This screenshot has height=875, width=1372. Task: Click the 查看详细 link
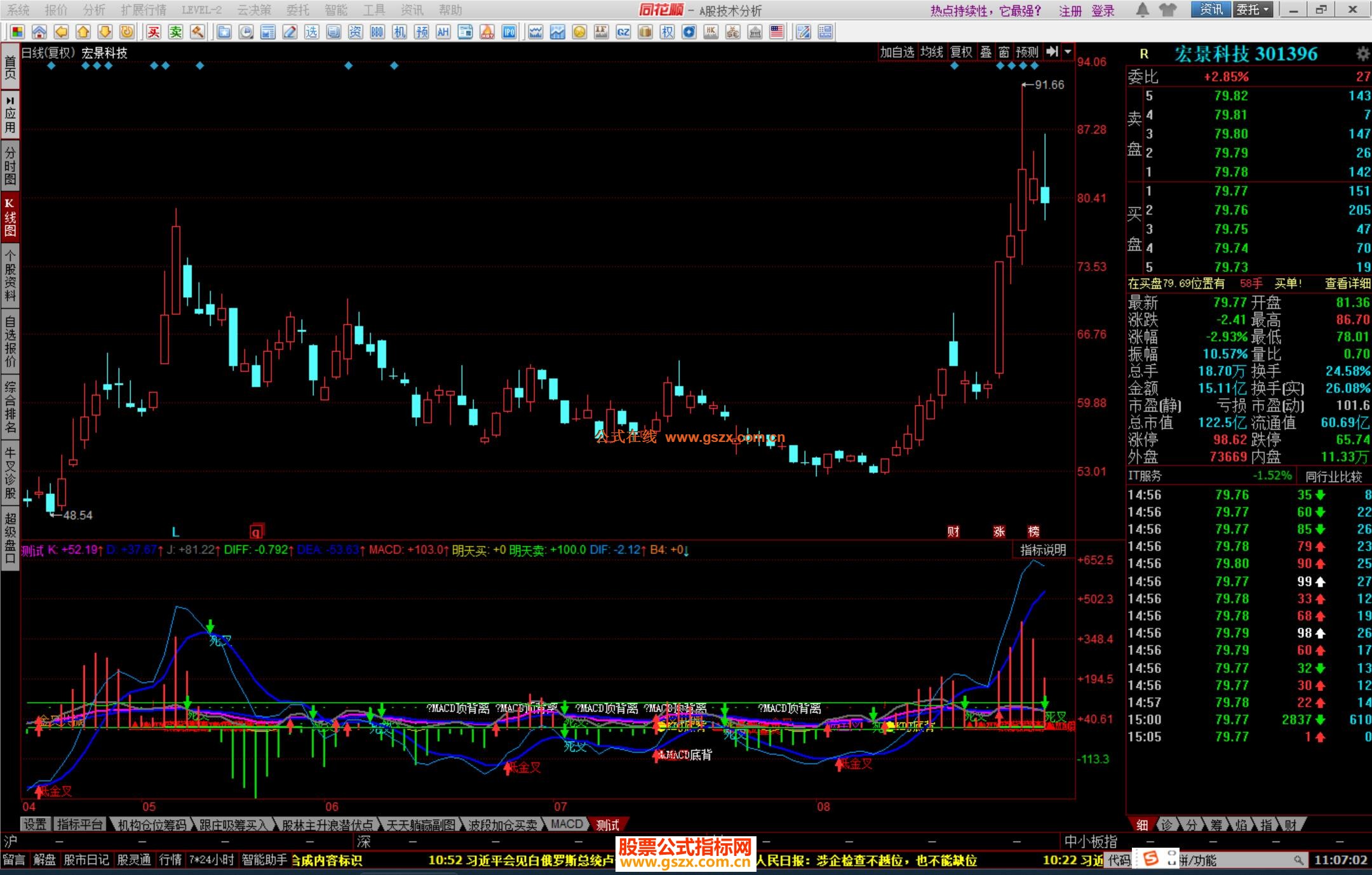[1347, 284]
